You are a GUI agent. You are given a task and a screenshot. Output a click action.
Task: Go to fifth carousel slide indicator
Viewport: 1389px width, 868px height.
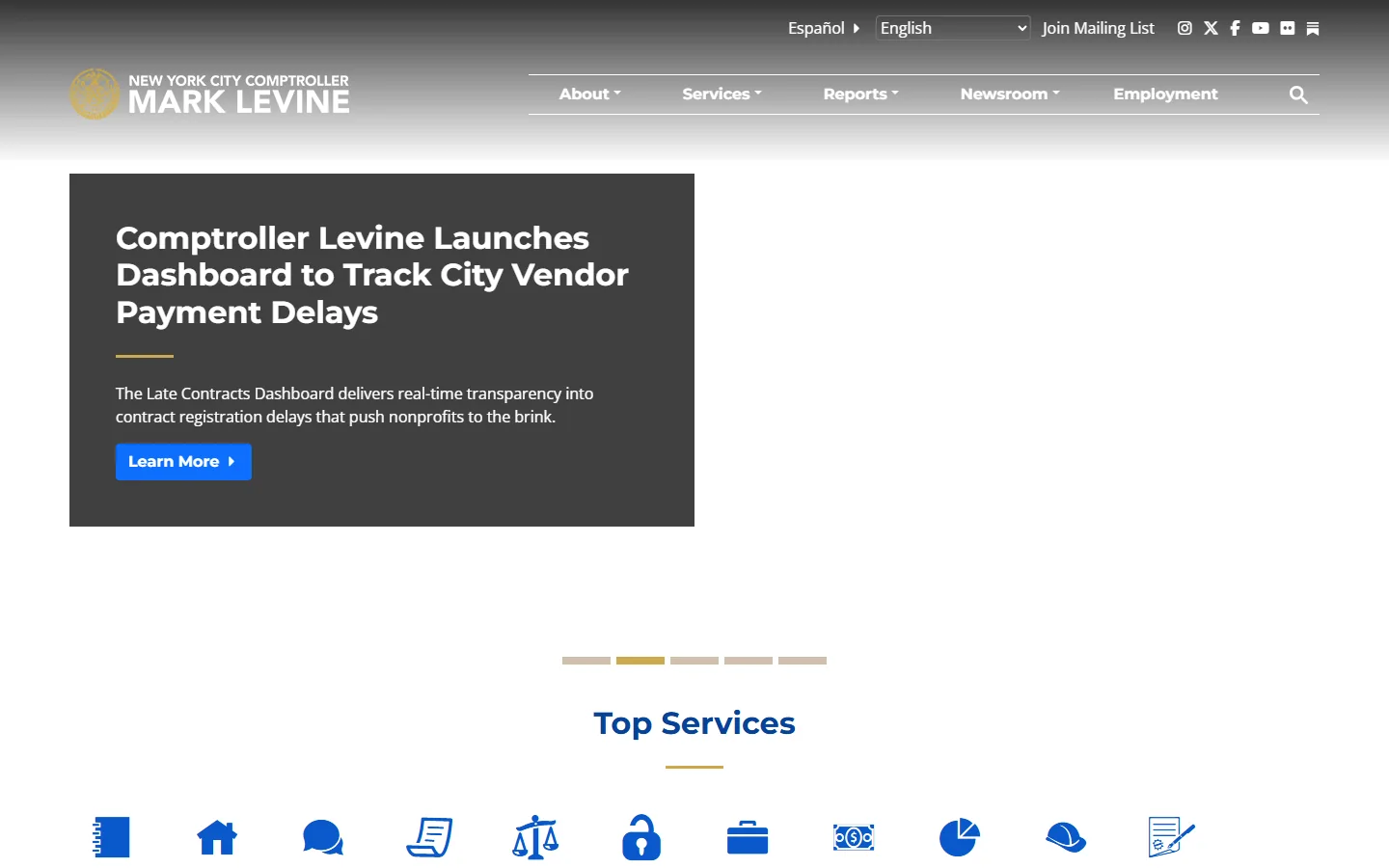[x=803, y=661]
